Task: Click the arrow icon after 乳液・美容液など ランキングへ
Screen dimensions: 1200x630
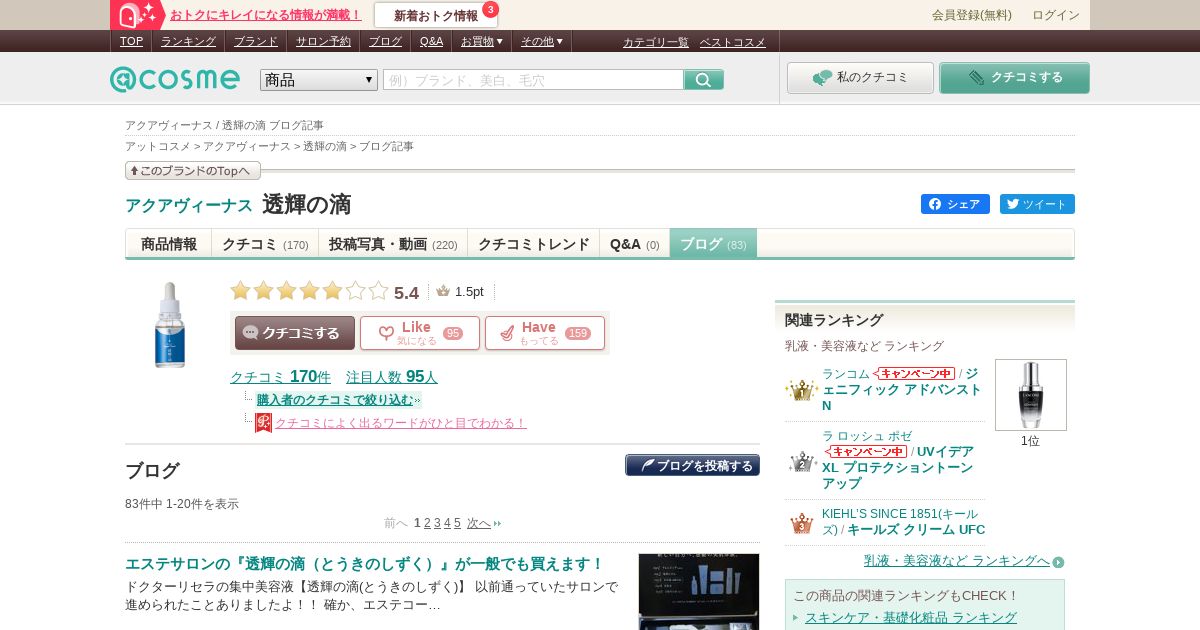Action: 1058,562
